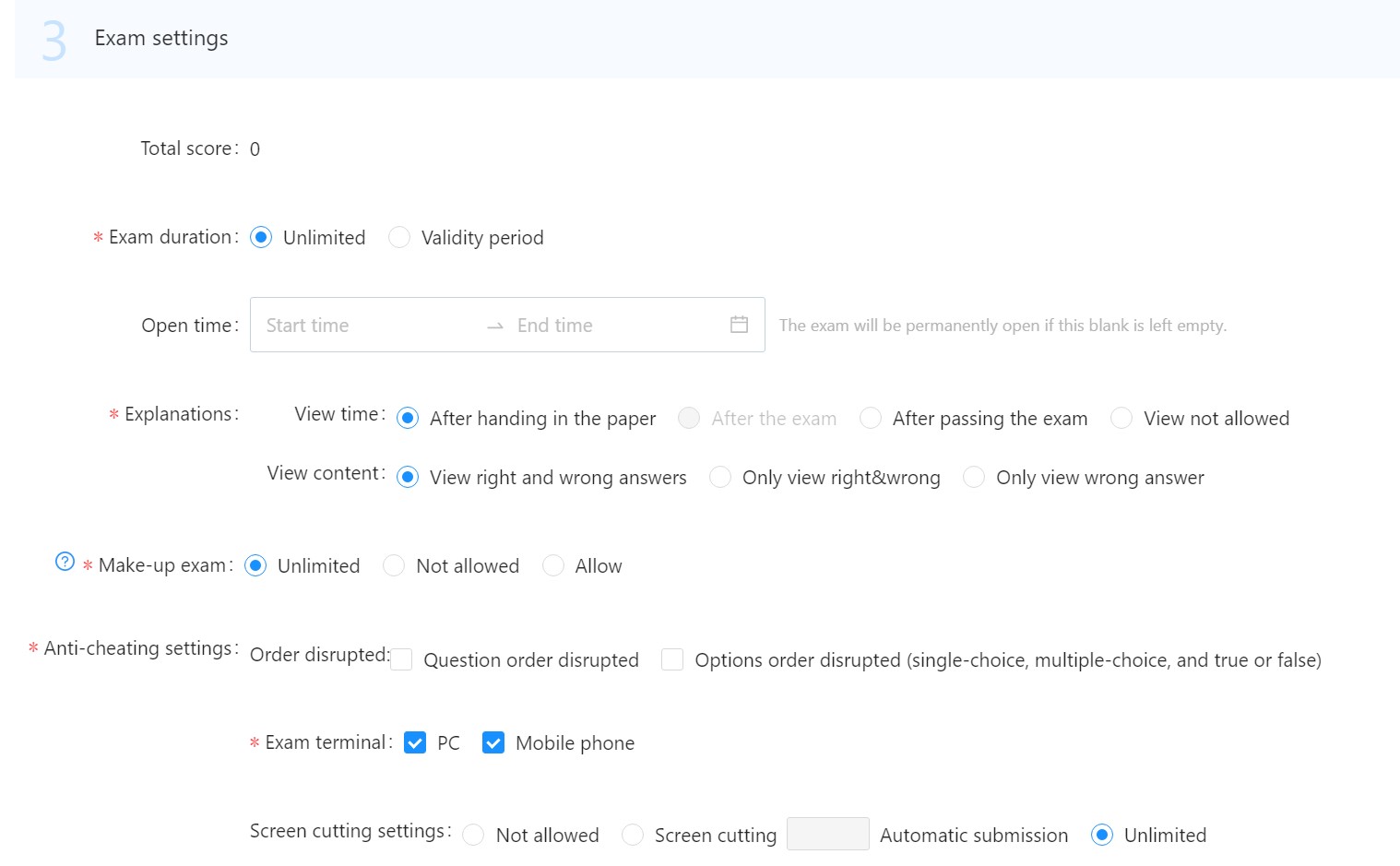Screen dimensions: 1400x866
Task: Set Make-up exam to Allow
Action: coord(553,565)
